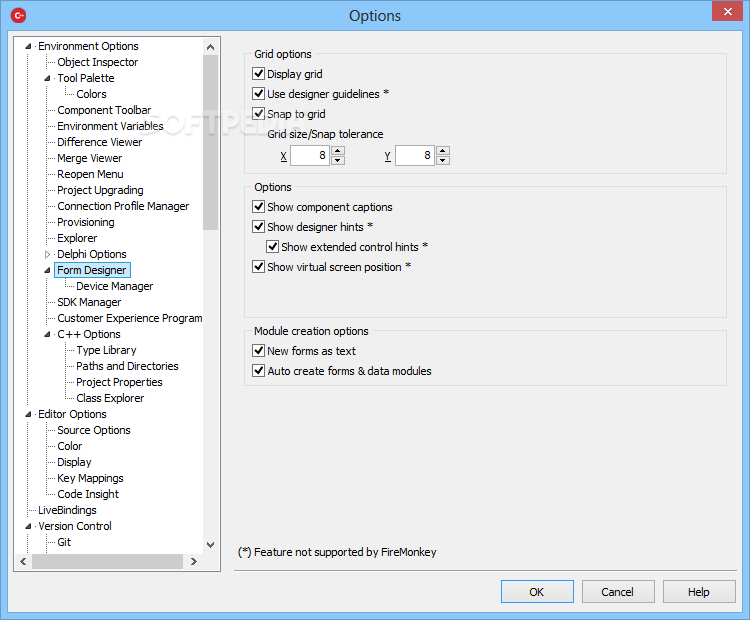Click tree horizontal scroll left arrow

(x=23, y=562)
